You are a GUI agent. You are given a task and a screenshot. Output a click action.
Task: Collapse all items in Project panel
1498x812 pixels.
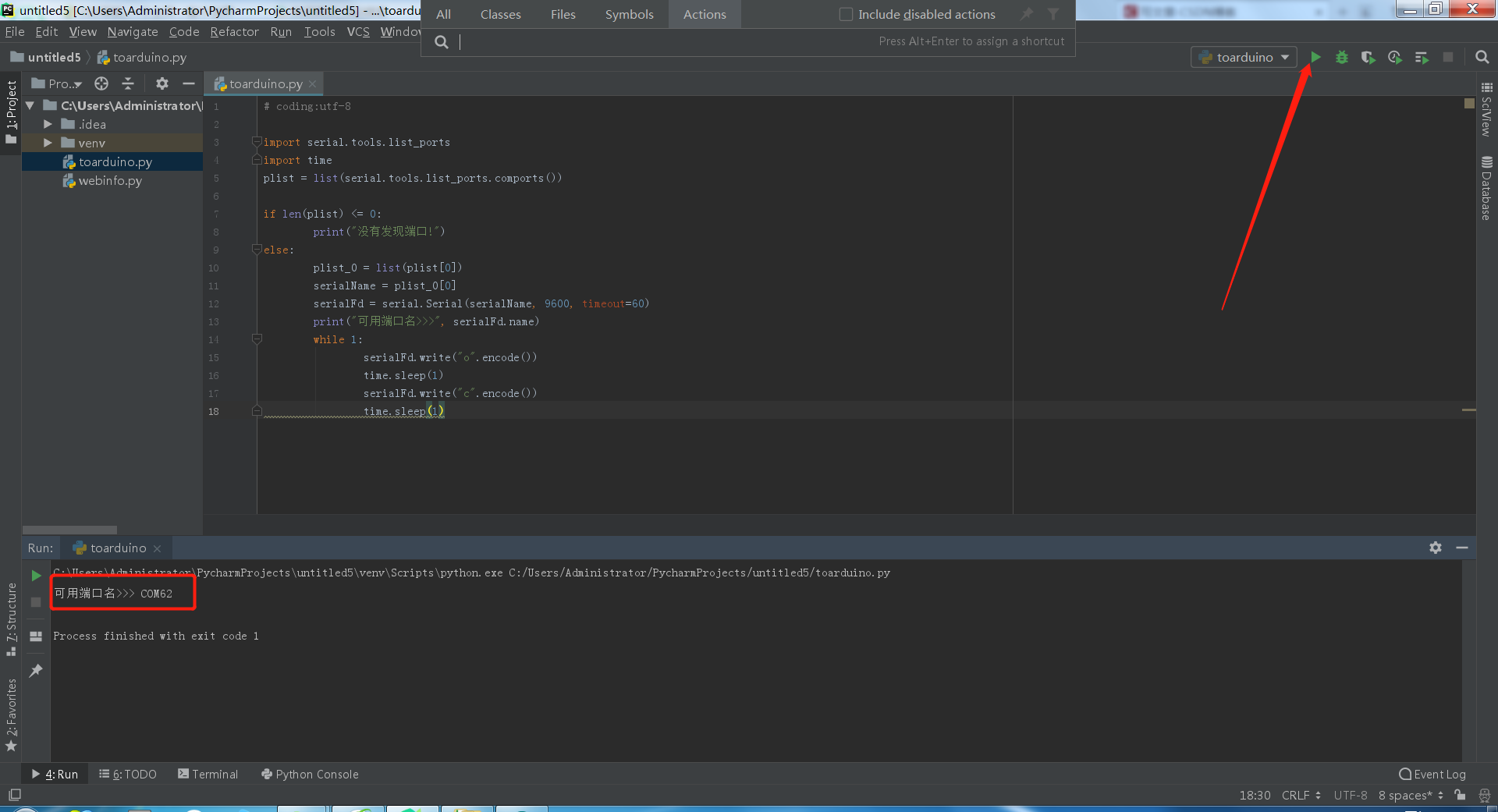tap(128, 83)
